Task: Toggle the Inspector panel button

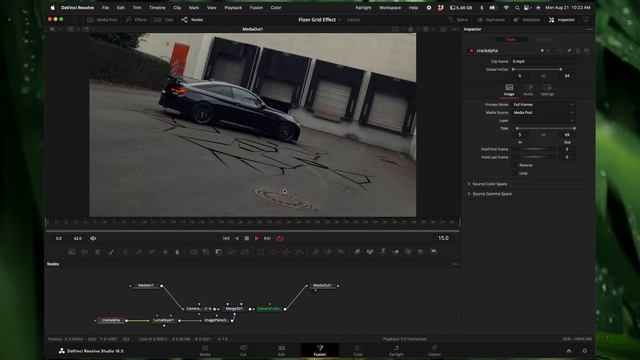Action: [x=562, y=20]
